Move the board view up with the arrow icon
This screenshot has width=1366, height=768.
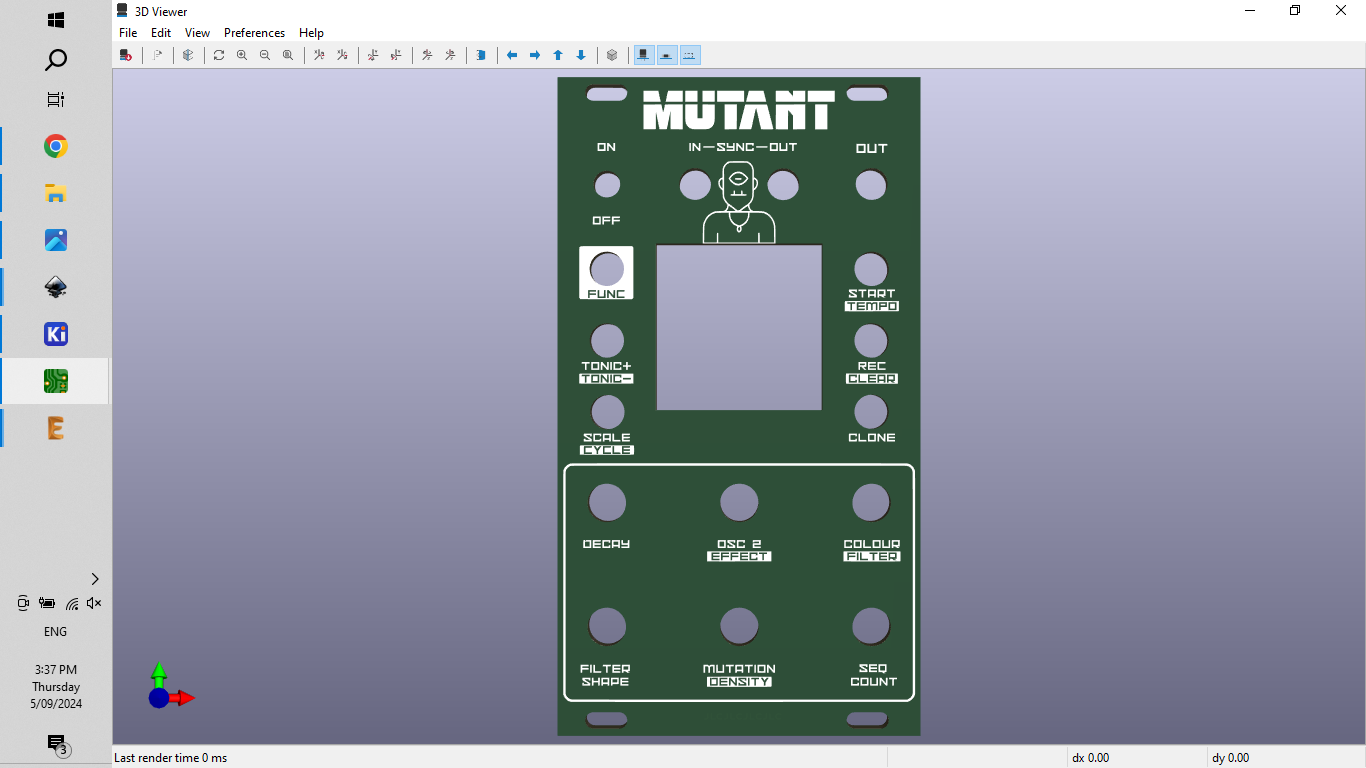click(x=557, y=55)
